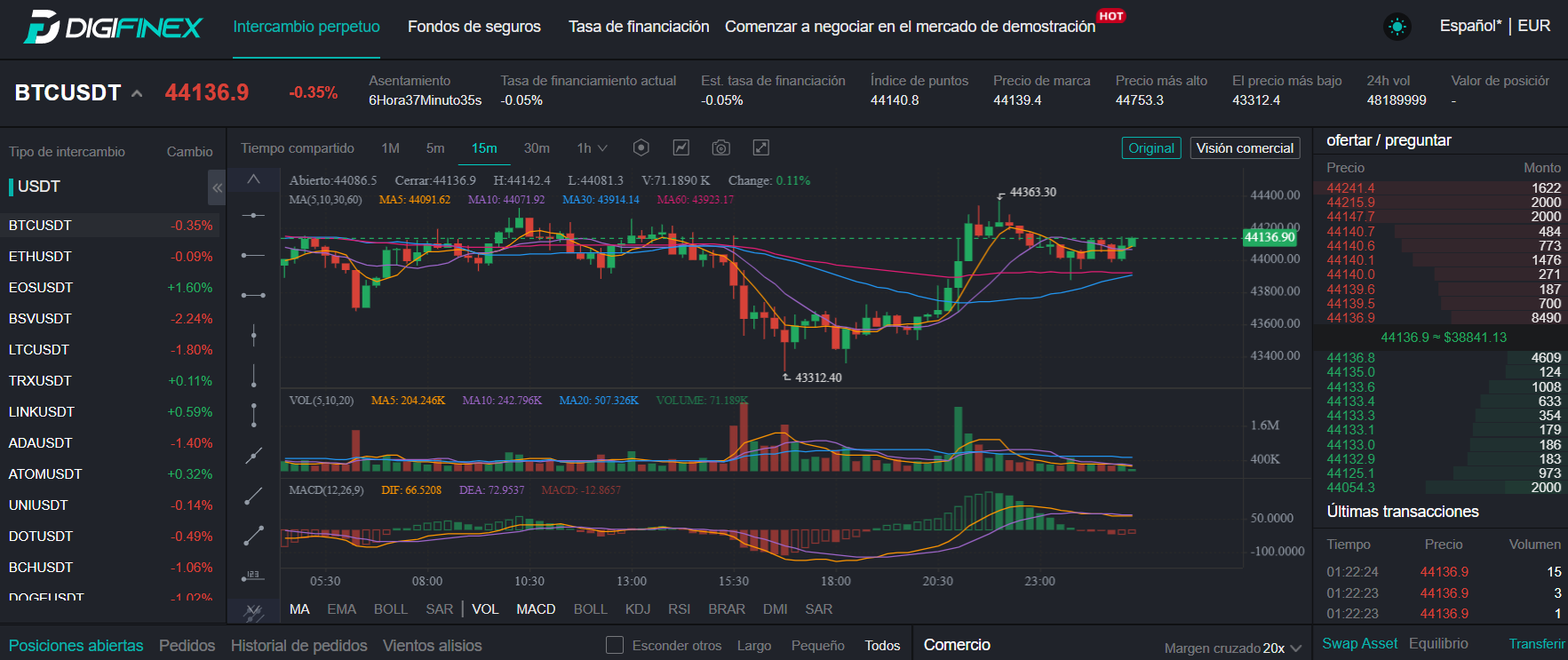The height and width of the screenshot is (660, 1568).
Task: Click ask price 44241.4 in order book
Action: coord(1350,188)
